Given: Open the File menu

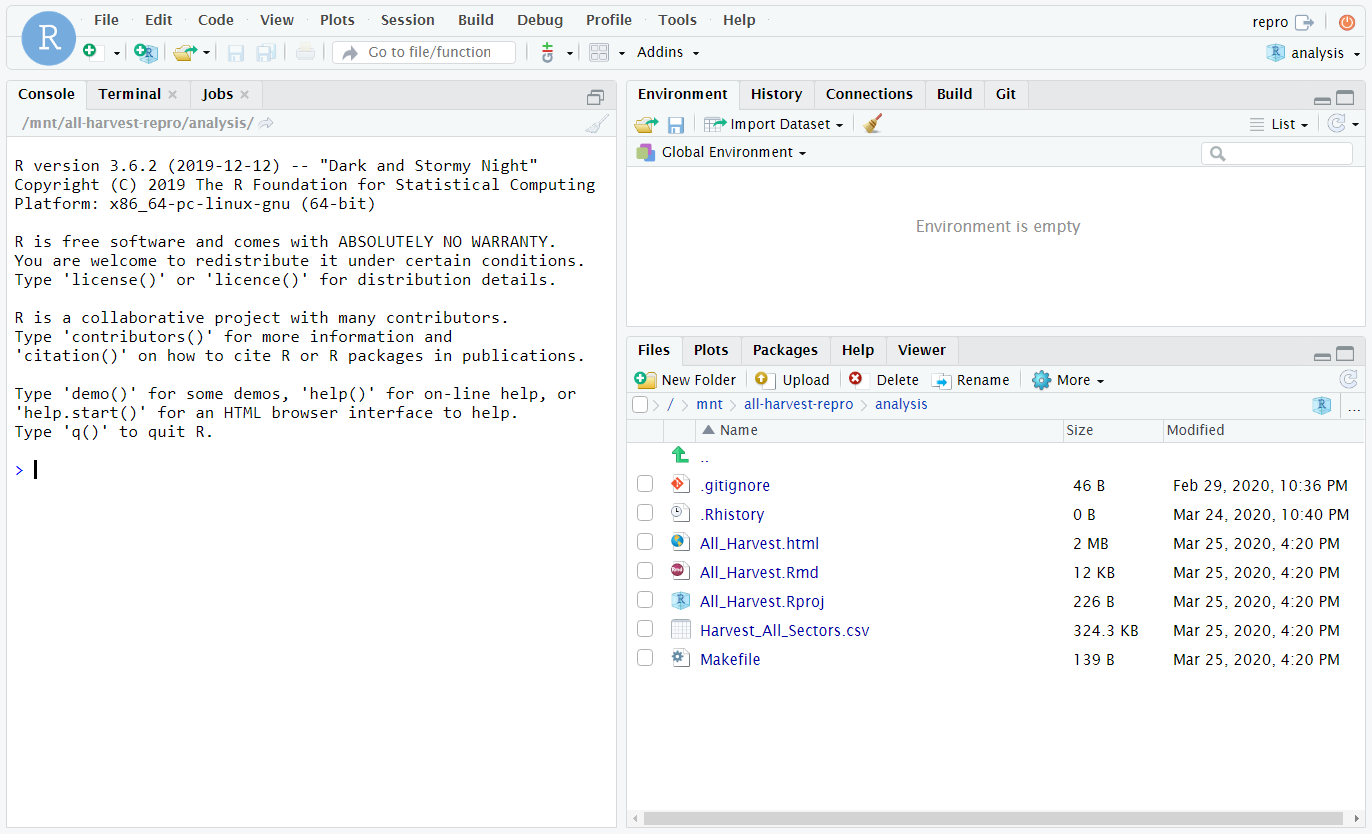Looking at the screenshot, I should (106, 20).
